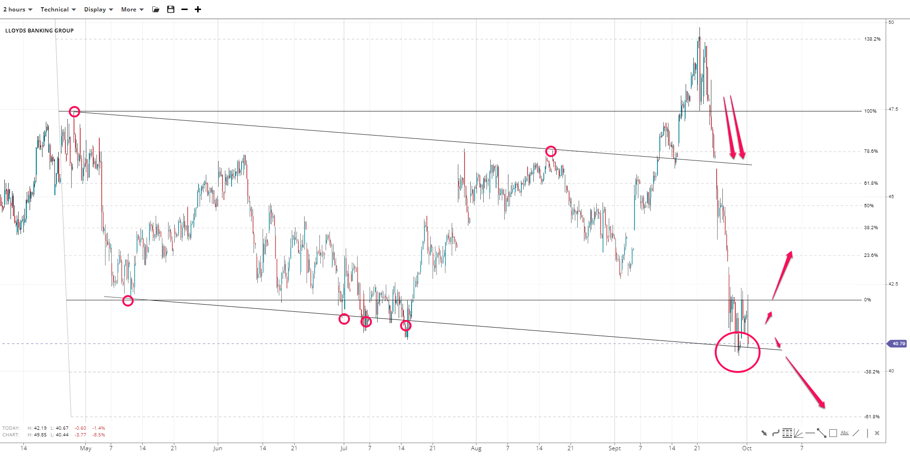
Task: Click the save chart floppy disk icon
Action: (170, 9)
